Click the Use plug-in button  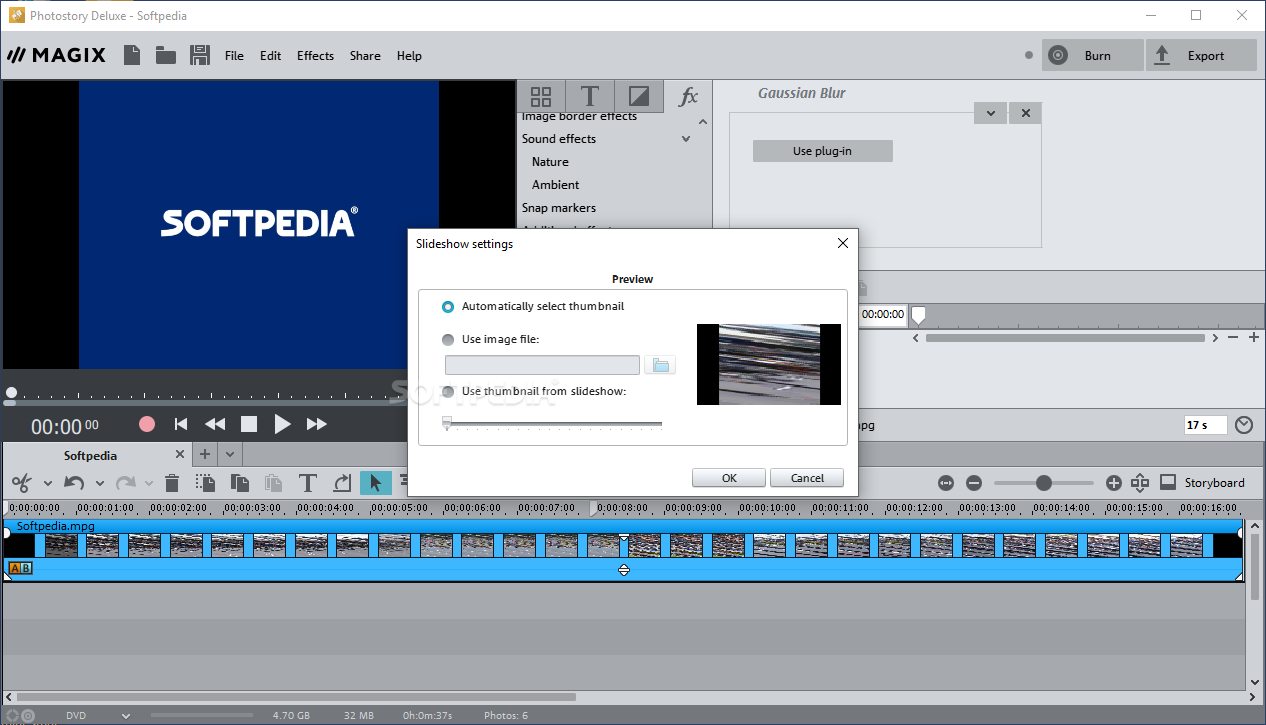coord(822,151)
